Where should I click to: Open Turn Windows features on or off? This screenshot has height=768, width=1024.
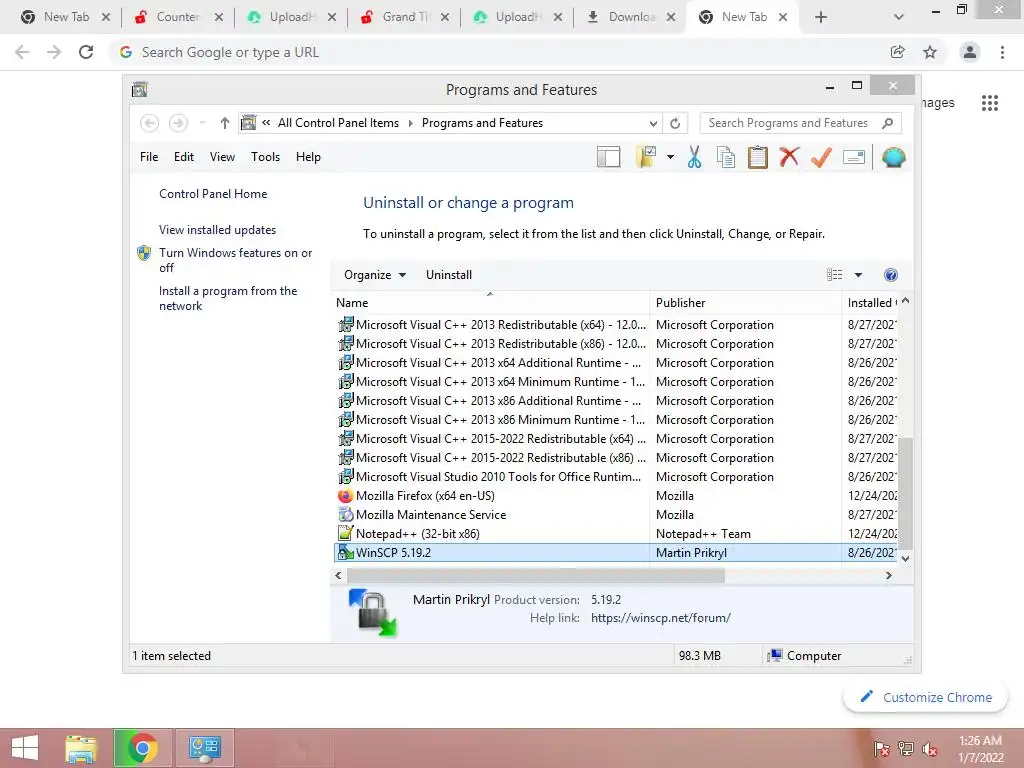235,260
